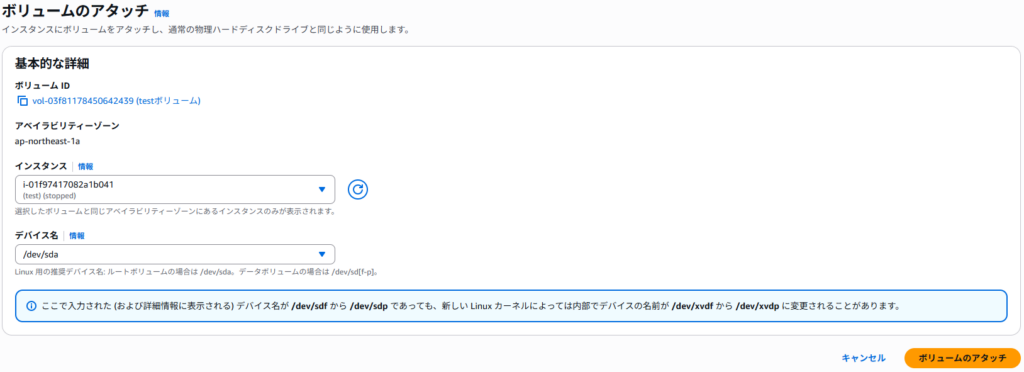
Task: Expand the device name dropdown arrow
Action: [321, 255]
